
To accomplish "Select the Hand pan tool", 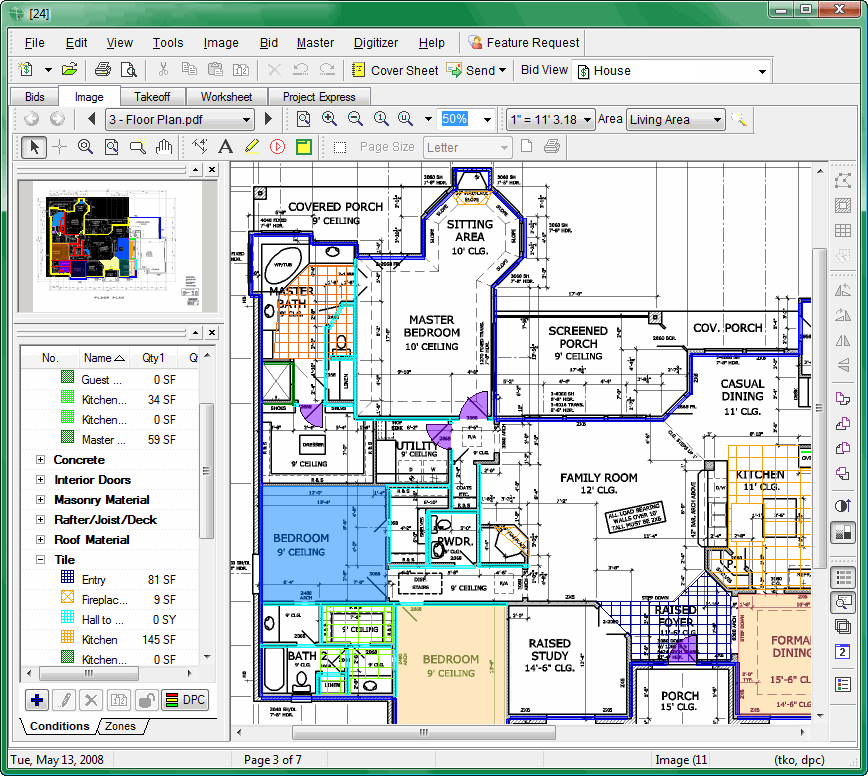I will point(164,147).
